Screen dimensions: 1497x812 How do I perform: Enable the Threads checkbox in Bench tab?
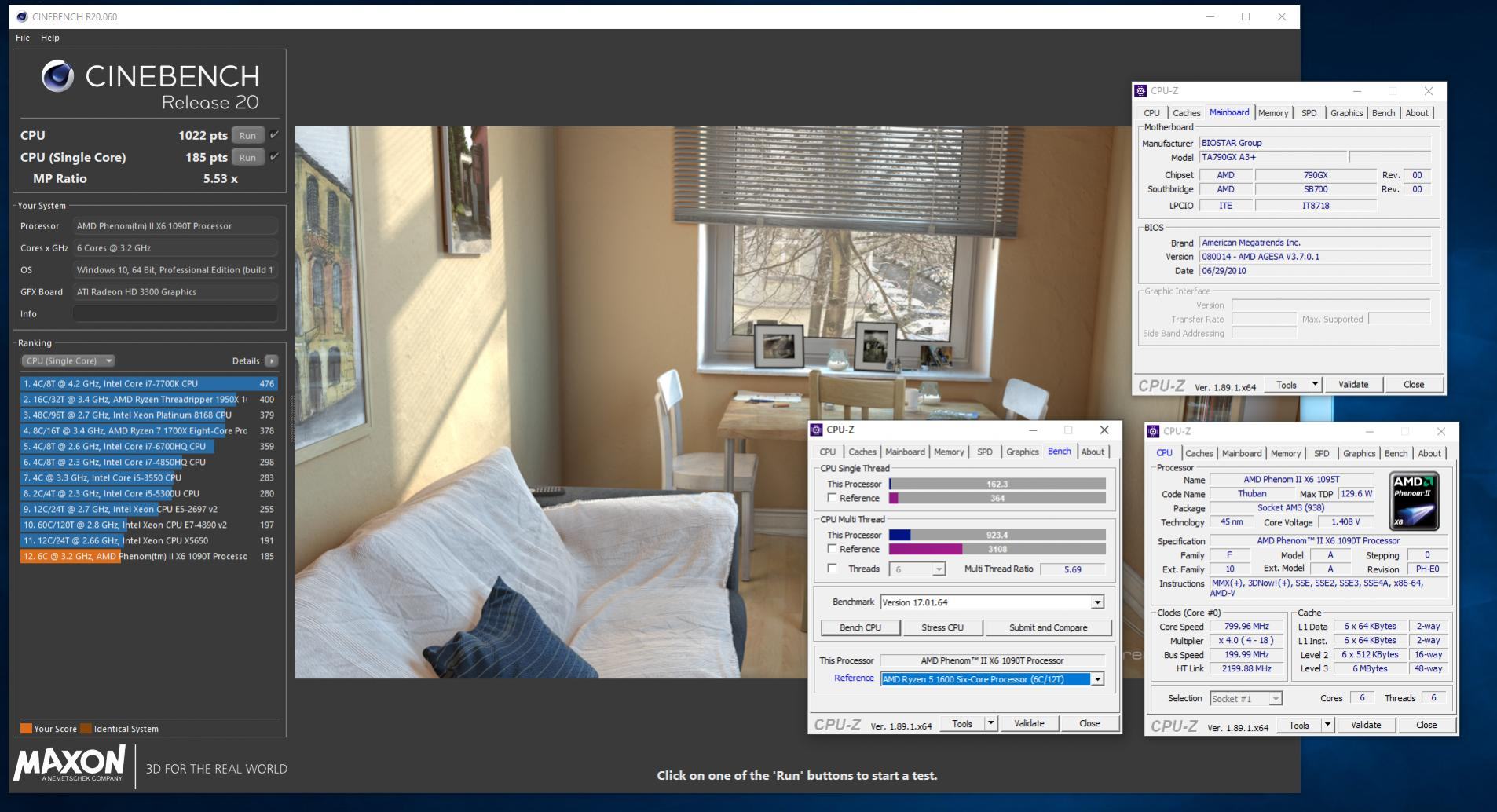point(832,569)
